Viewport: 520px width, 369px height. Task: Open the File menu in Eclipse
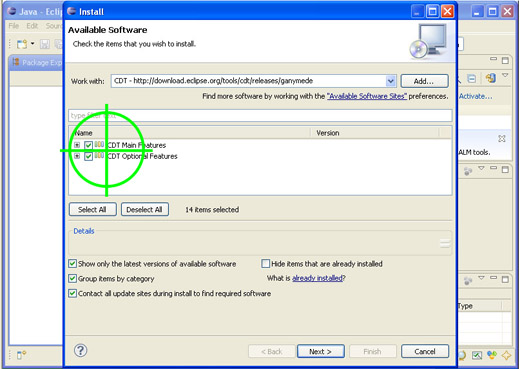[14, 26]
